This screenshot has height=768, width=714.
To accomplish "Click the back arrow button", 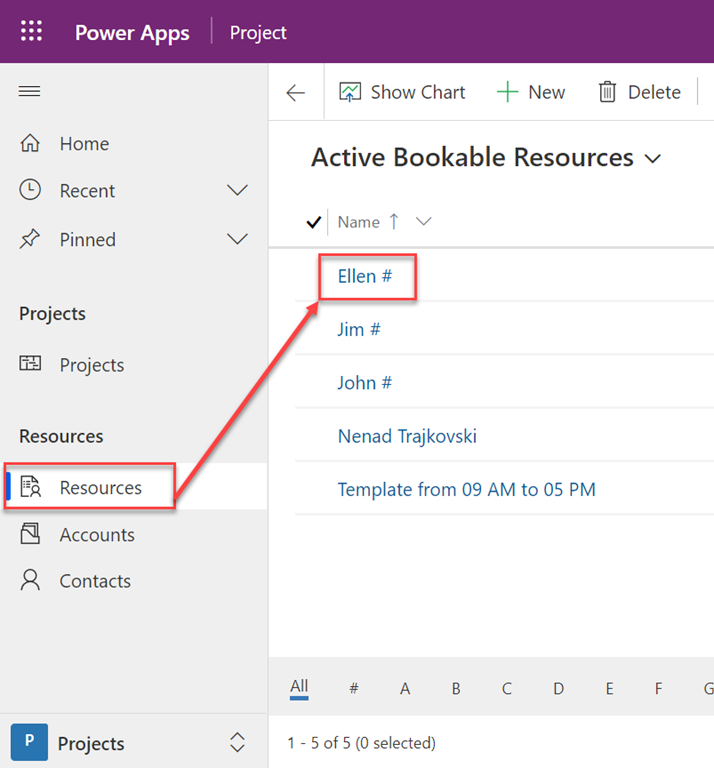I will [295, 93].
